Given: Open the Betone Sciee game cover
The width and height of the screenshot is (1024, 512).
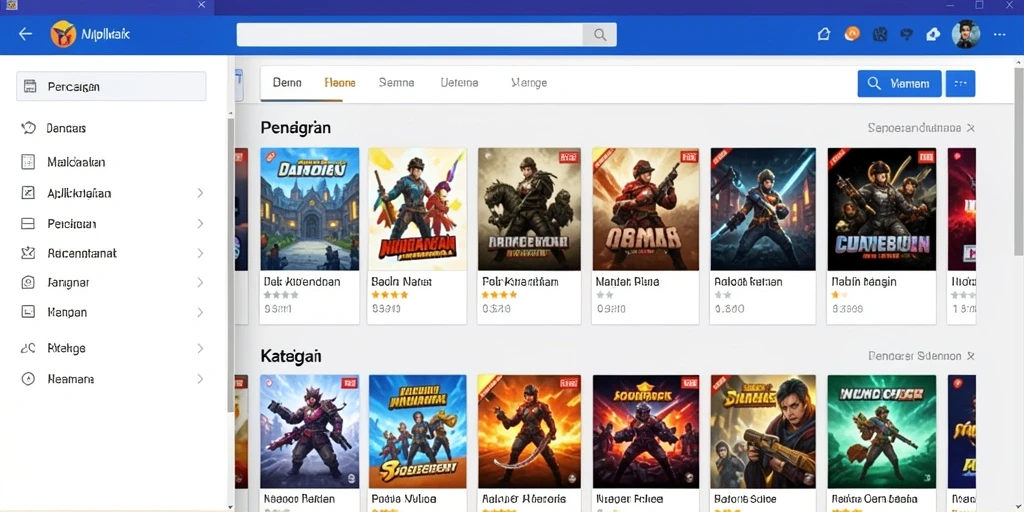Looking at the screenshot, I should 763,431.
